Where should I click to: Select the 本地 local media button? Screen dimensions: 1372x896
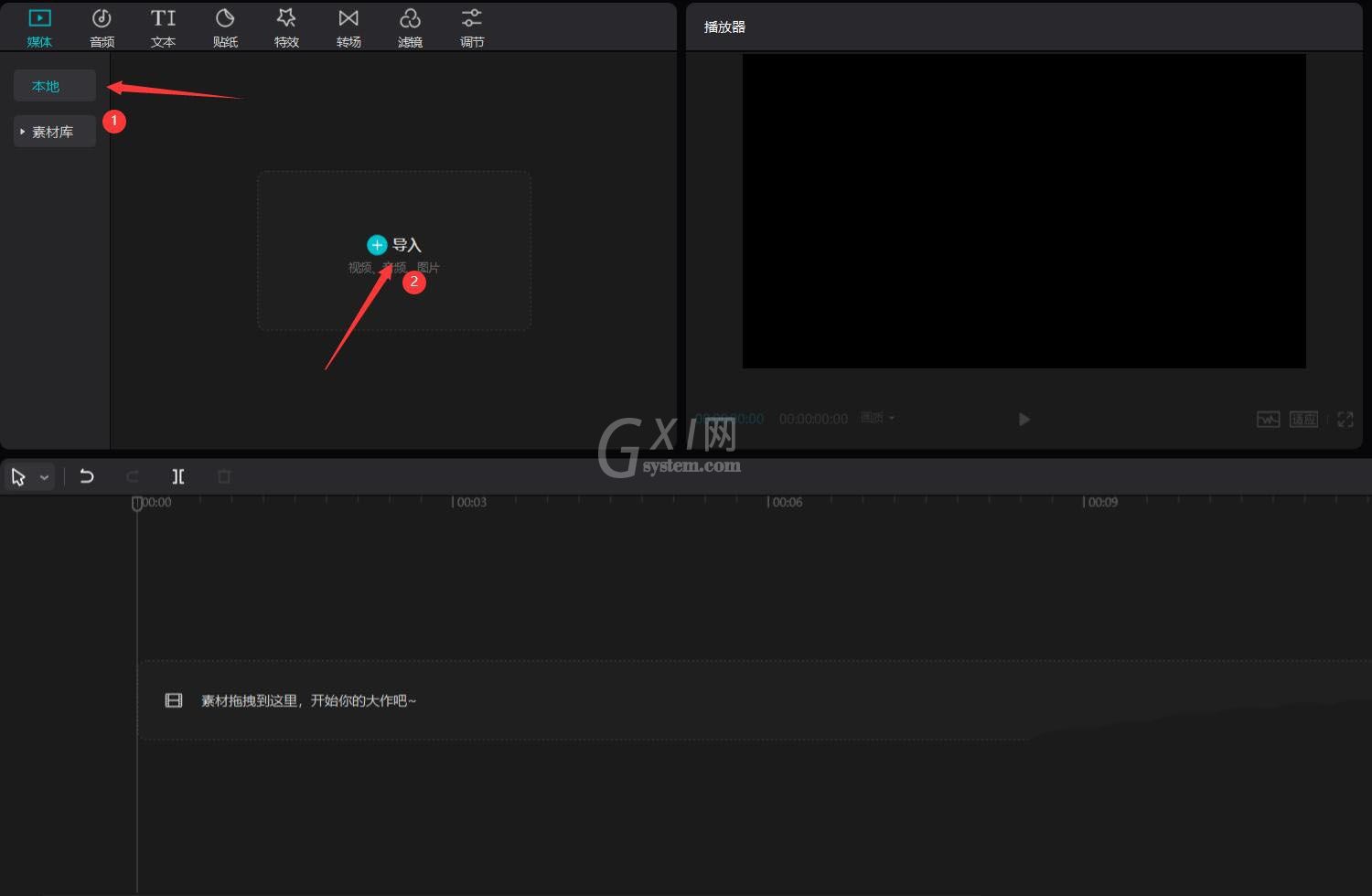(55, 86)
